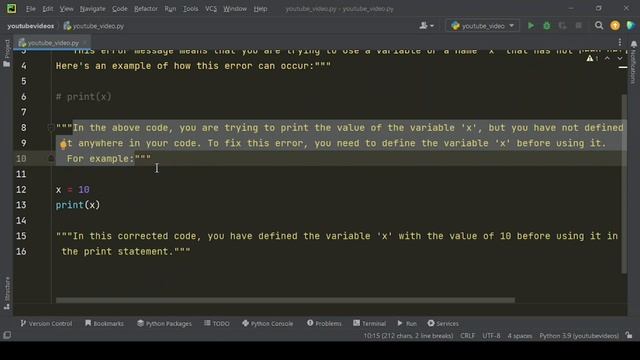The height and width of the screenshot is (360, 640).
Task: Change CRLF line separator setting
Action: [467, 336]
